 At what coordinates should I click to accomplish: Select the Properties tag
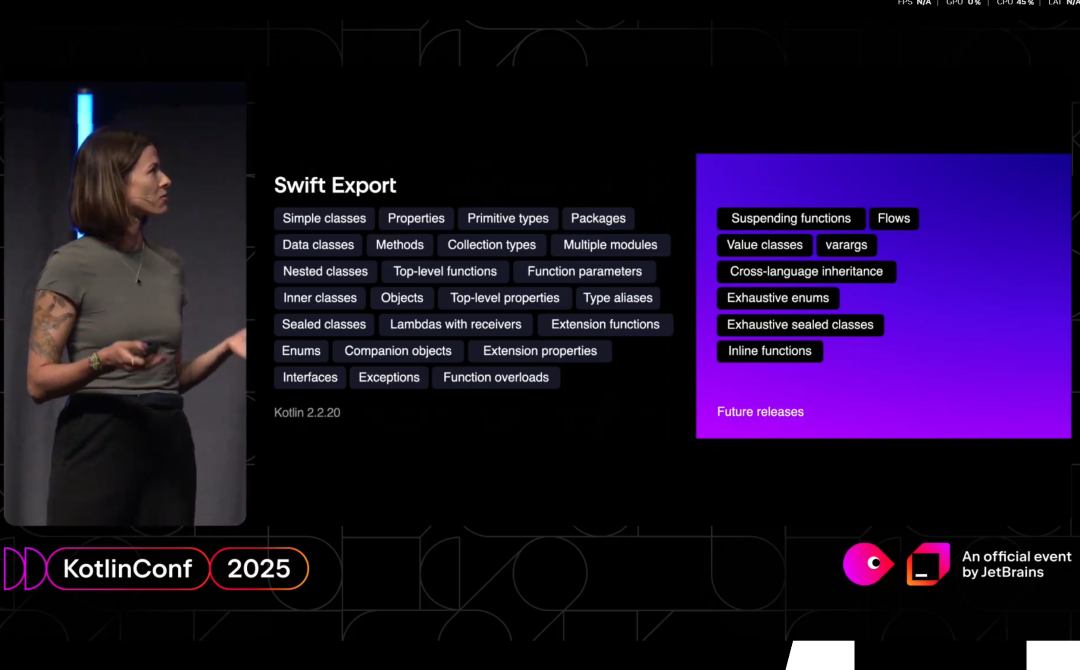click(416, 218)
